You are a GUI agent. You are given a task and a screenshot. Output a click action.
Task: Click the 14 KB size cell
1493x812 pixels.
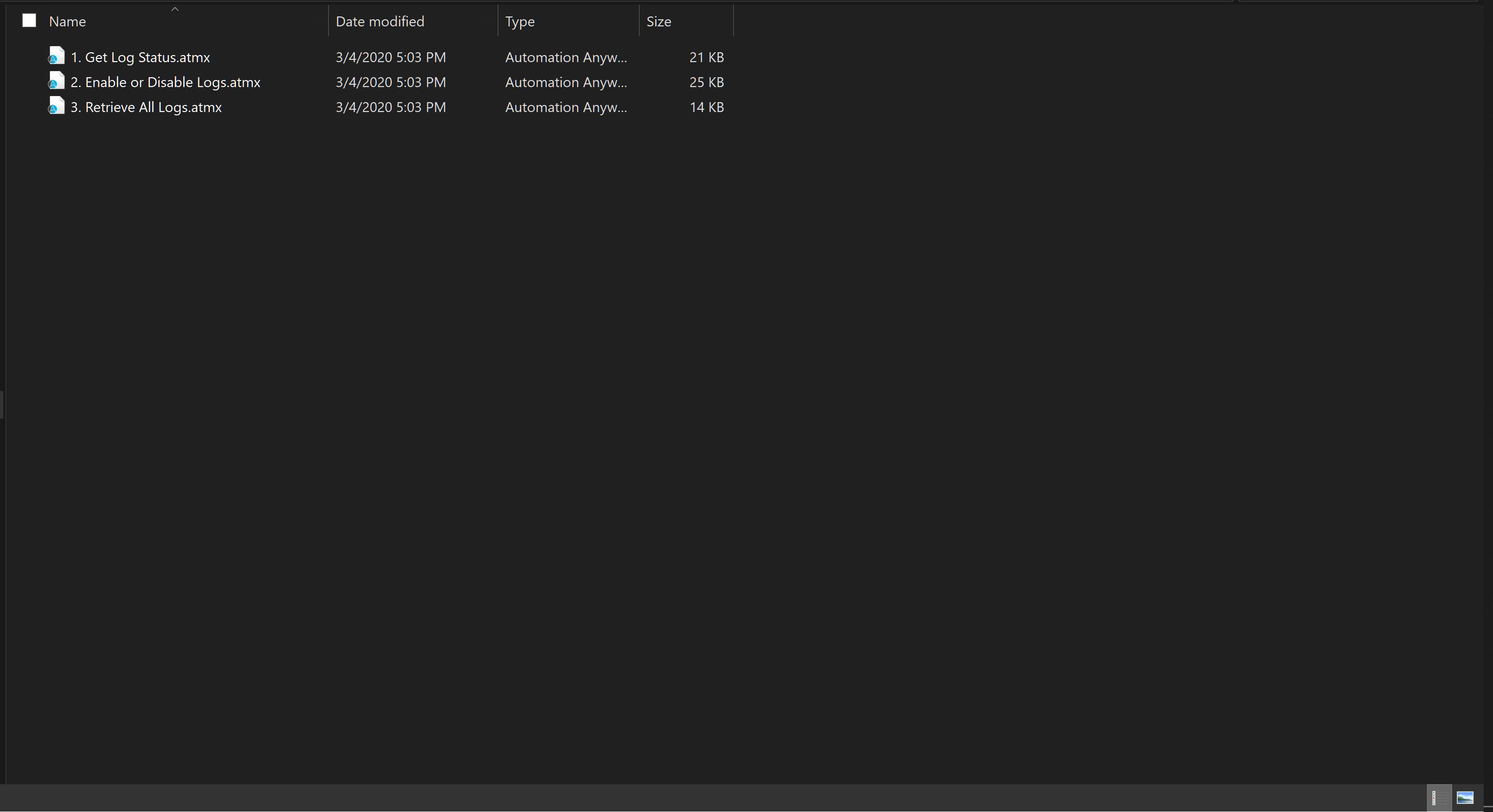(706, 107)
